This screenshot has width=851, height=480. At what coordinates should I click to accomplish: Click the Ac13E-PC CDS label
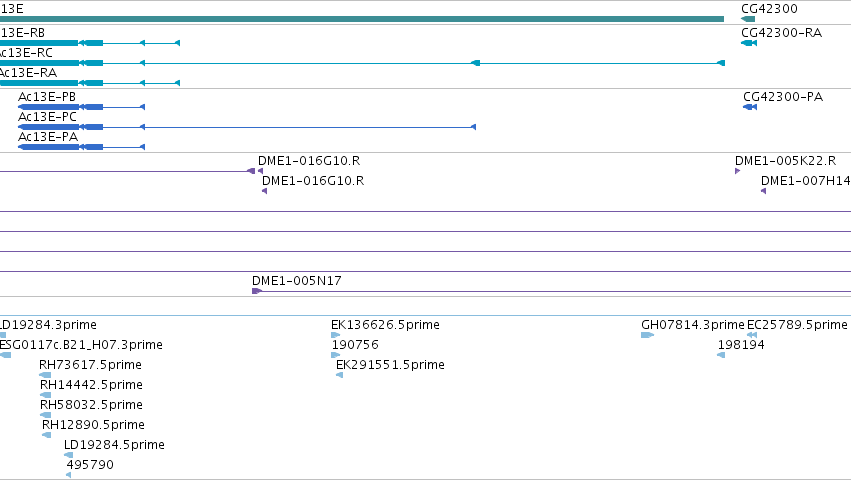click(x=47, y=117)
